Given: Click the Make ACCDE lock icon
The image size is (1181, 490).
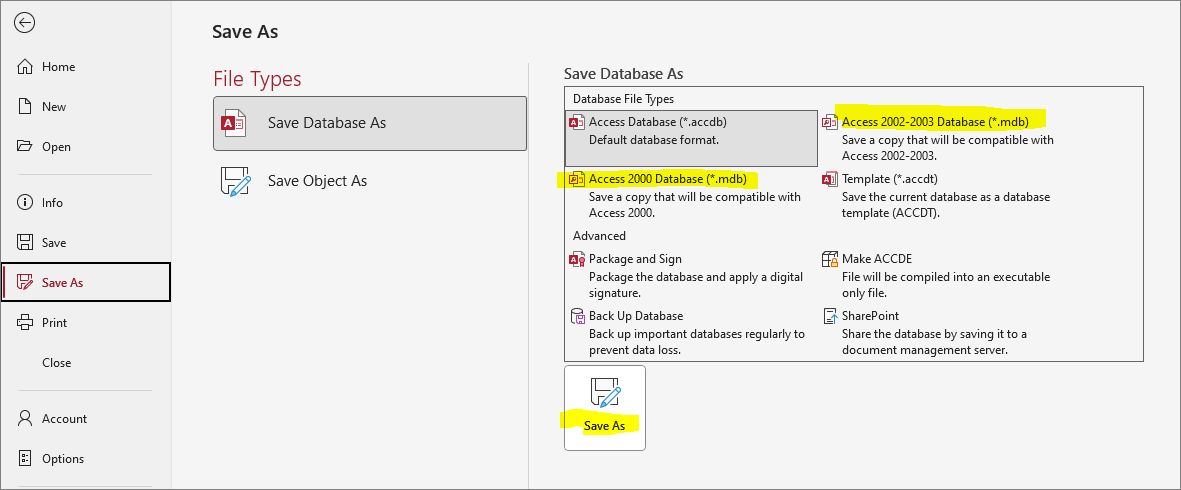Looking at the screenshot, I should coord(830,260).
